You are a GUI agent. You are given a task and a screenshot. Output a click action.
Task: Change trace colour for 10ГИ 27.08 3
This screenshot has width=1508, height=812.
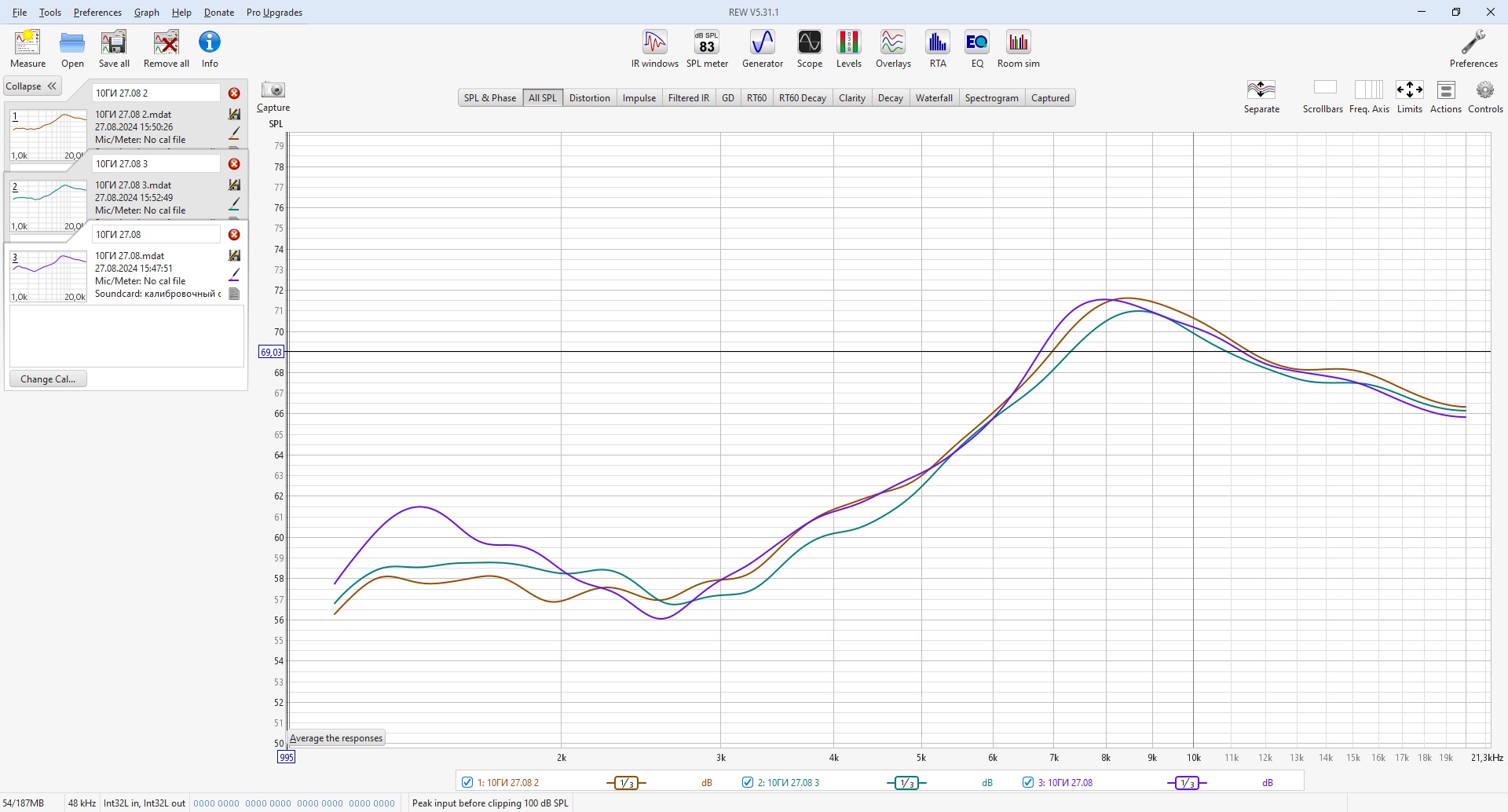(234, 203)
